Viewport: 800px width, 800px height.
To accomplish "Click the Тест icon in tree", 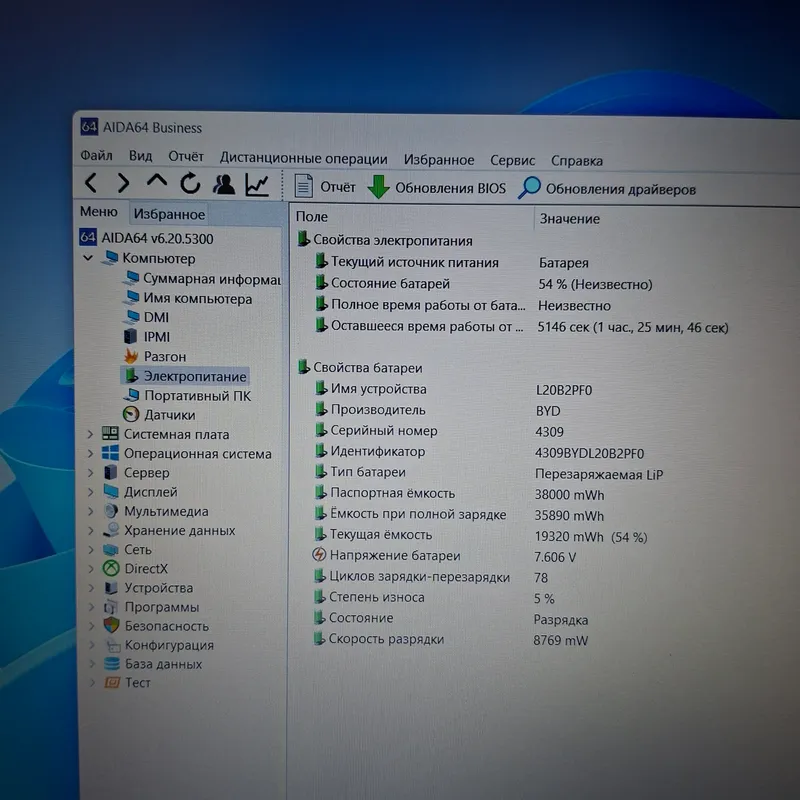I will click(x=112, y=682).
